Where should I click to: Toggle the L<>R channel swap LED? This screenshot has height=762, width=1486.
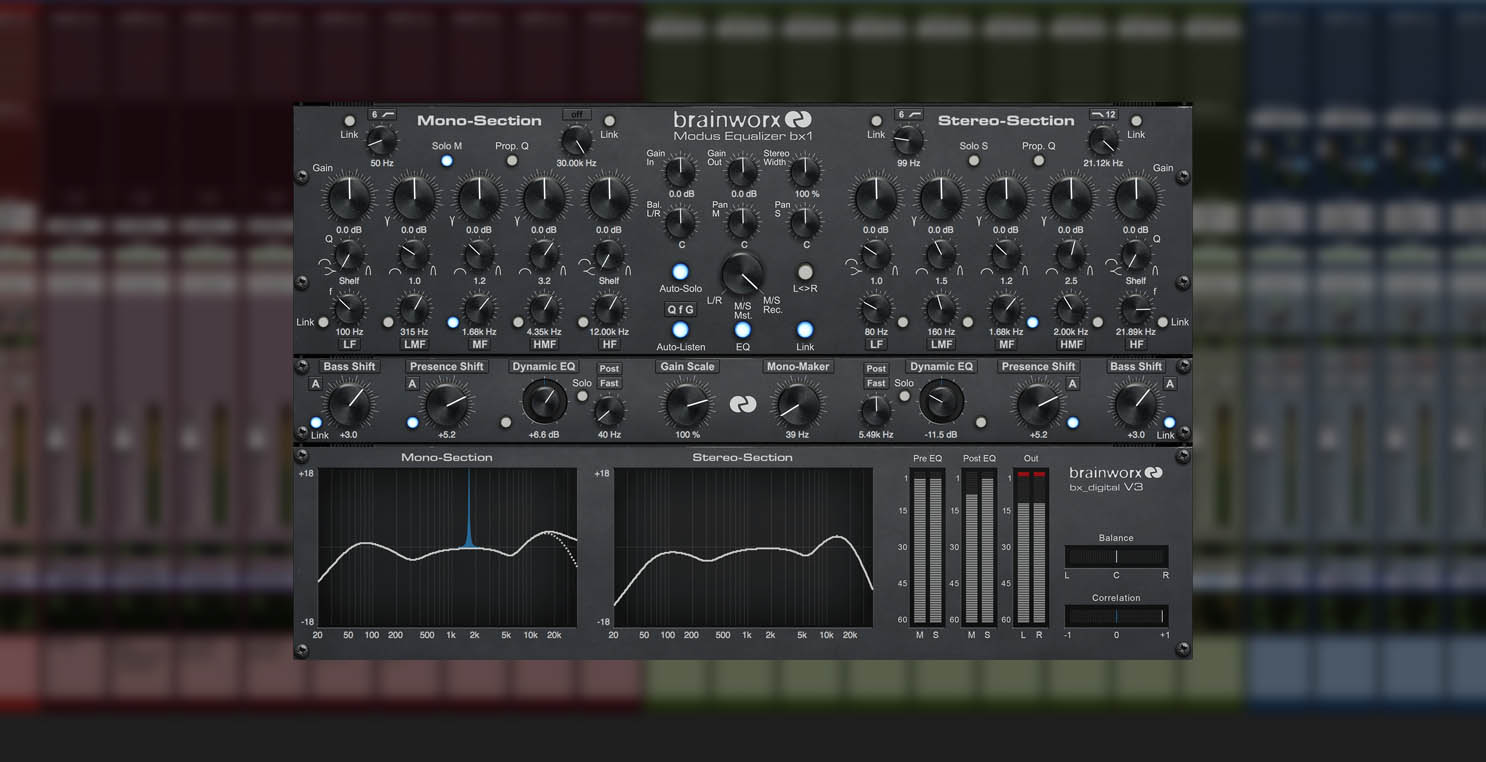pyautogui.click(x=805, y=271)
